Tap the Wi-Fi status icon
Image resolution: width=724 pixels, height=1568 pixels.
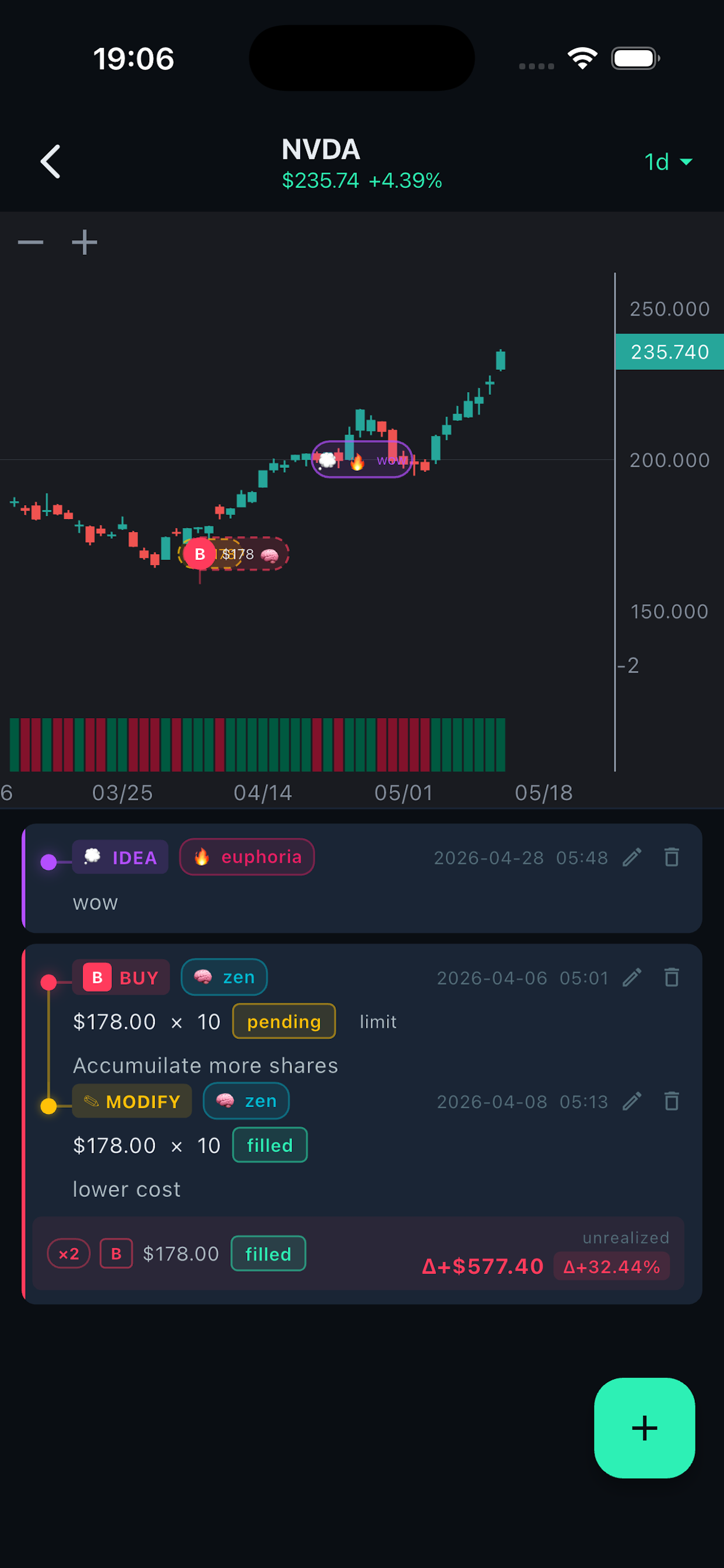pos(582,58)
